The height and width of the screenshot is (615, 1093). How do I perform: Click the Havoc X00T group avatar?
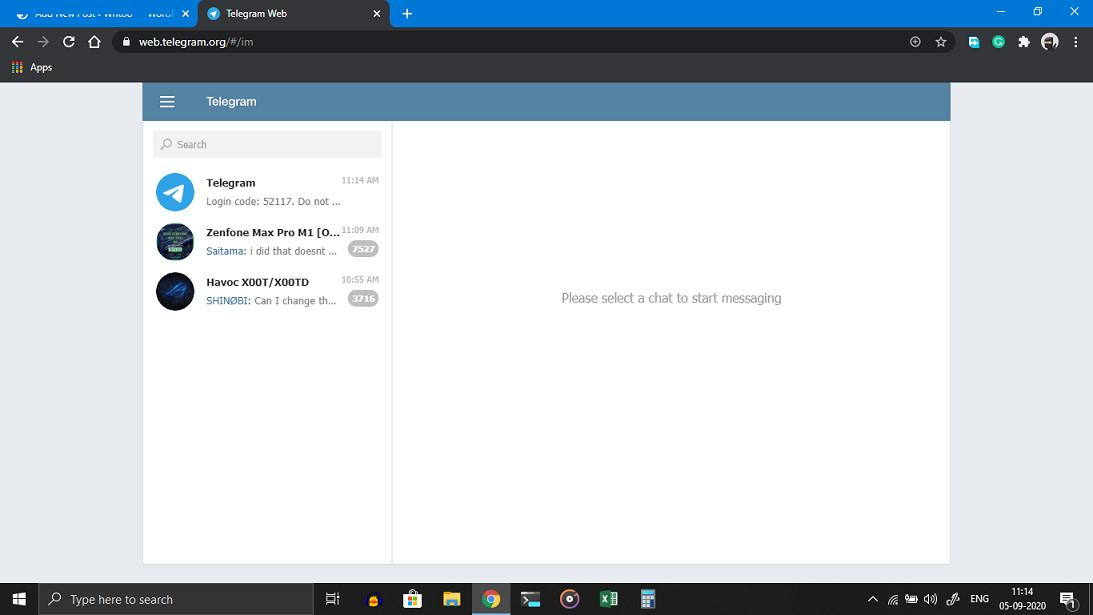pyautogui.click(x=175, y=291)
